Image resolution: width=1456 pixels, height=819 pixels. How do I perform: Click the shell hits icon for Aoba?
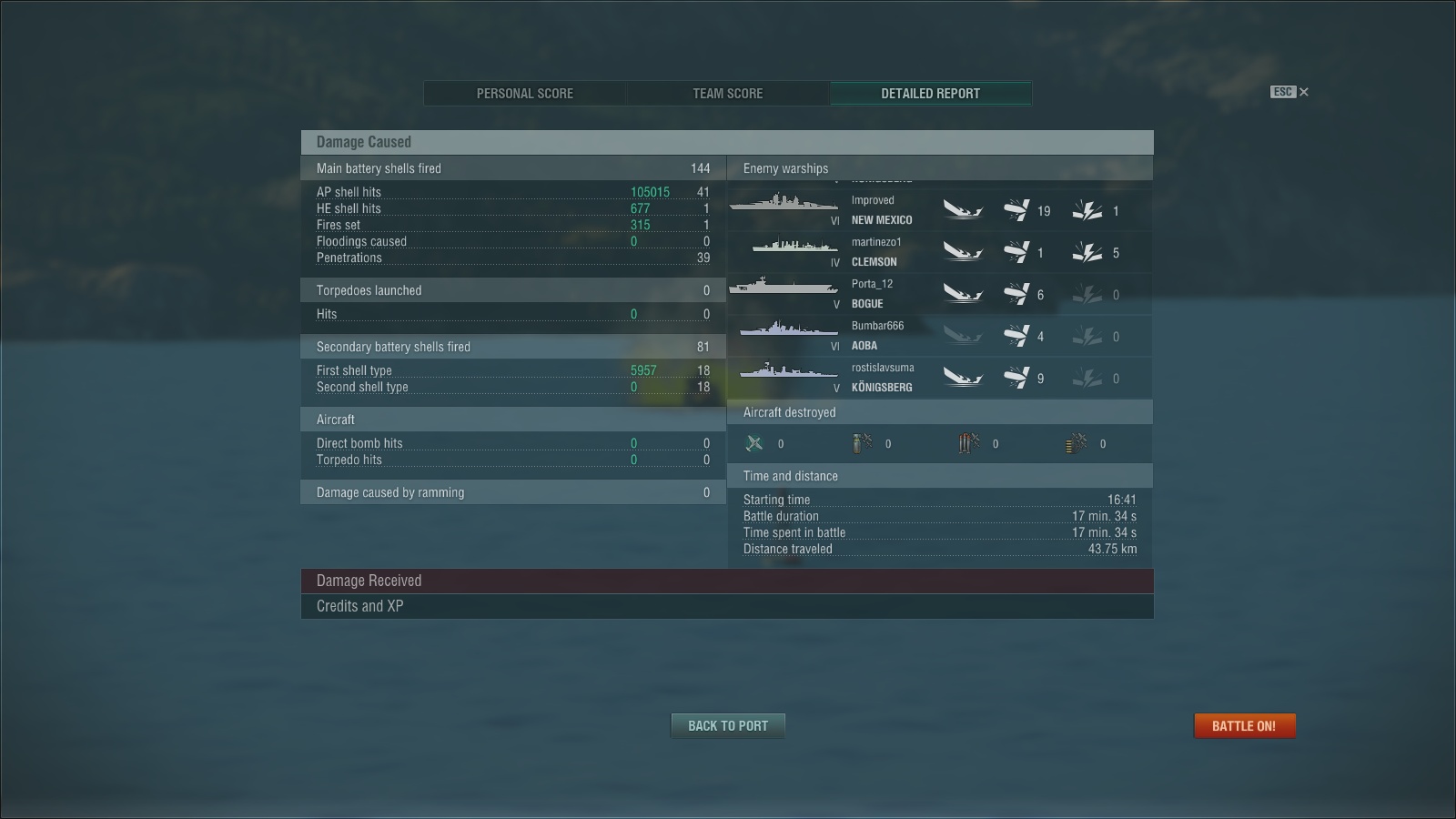tap(1016, 336)
